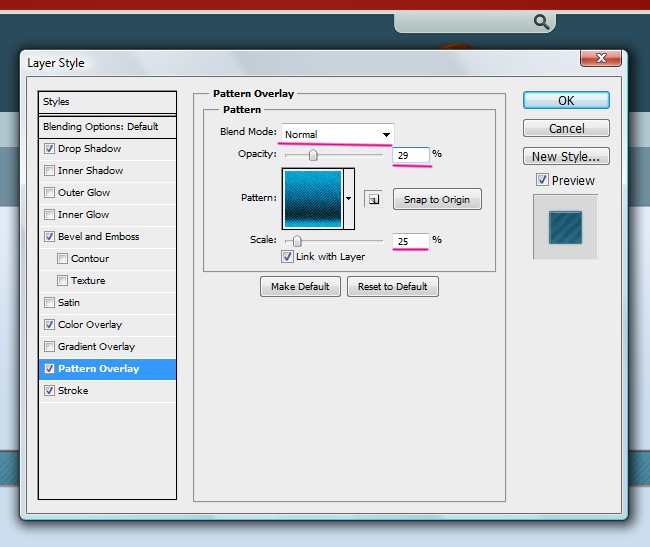Enable the Inner Shadow effect

click(50, 171)
